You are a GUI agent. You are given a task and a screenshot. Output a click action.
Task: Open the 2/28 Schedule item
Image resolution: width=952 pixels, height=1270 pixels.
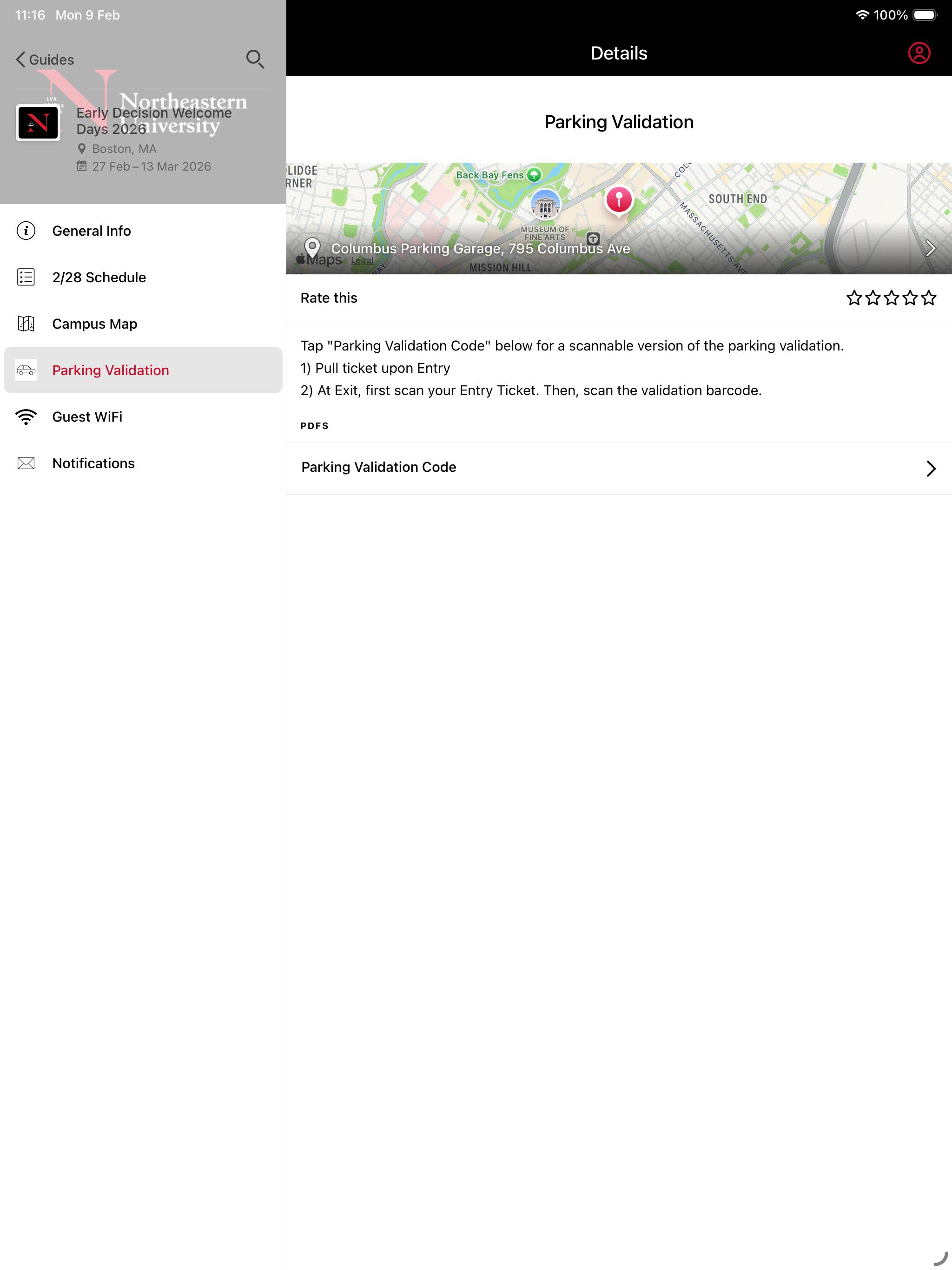coord(143,278)
